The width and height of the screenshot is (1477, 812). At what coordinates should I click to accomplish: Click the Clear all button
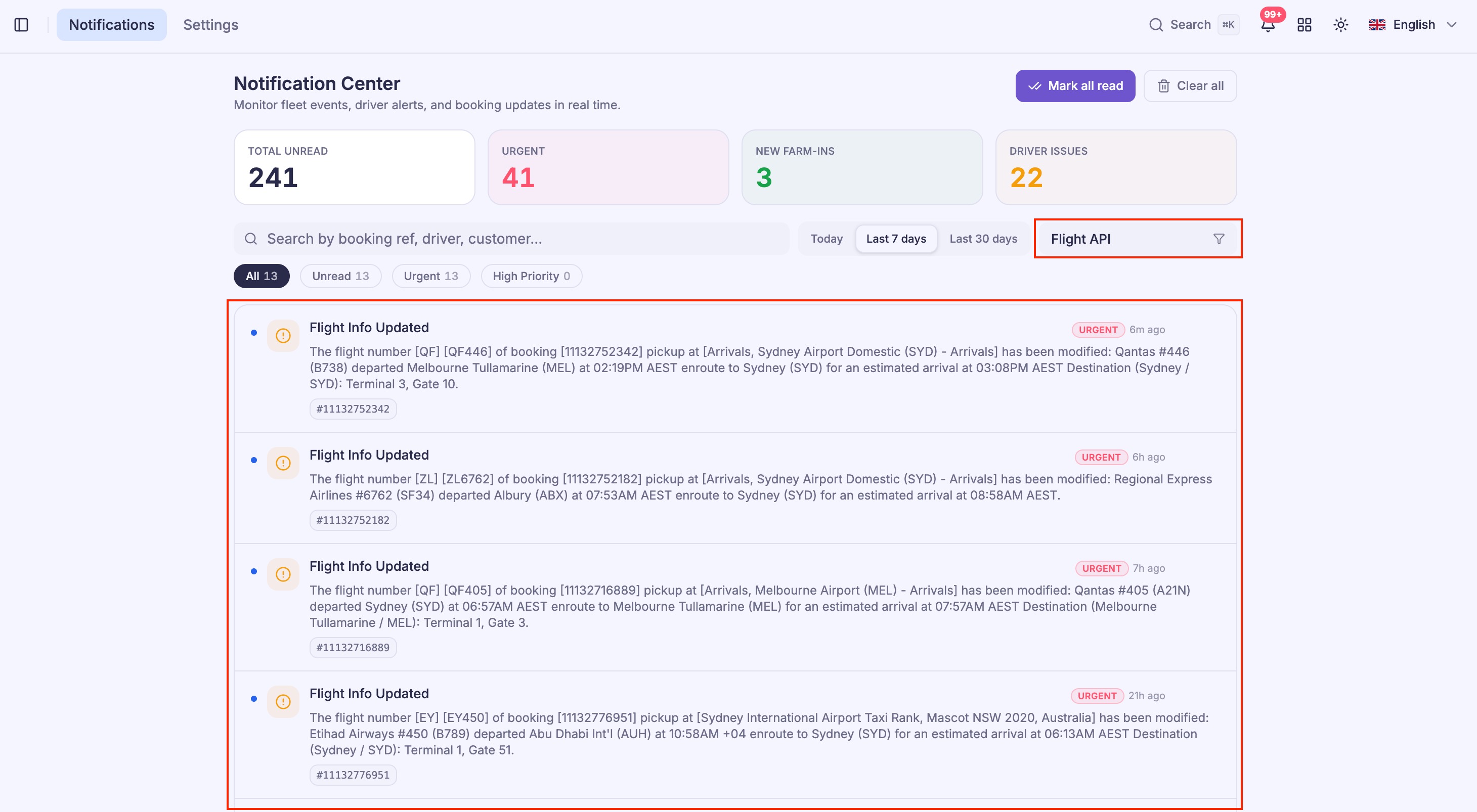tap(1190, 86)
